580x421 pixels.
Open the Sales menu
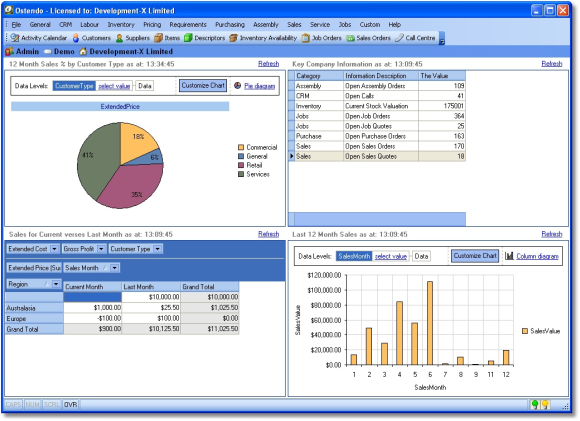[x=294, y=25]
